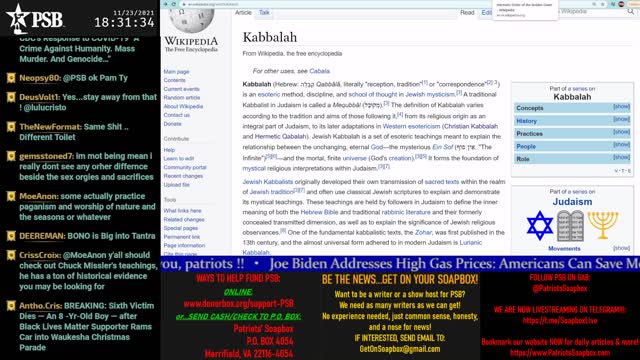
Task: Open the Talk tab
Action: tap(264, 13)
